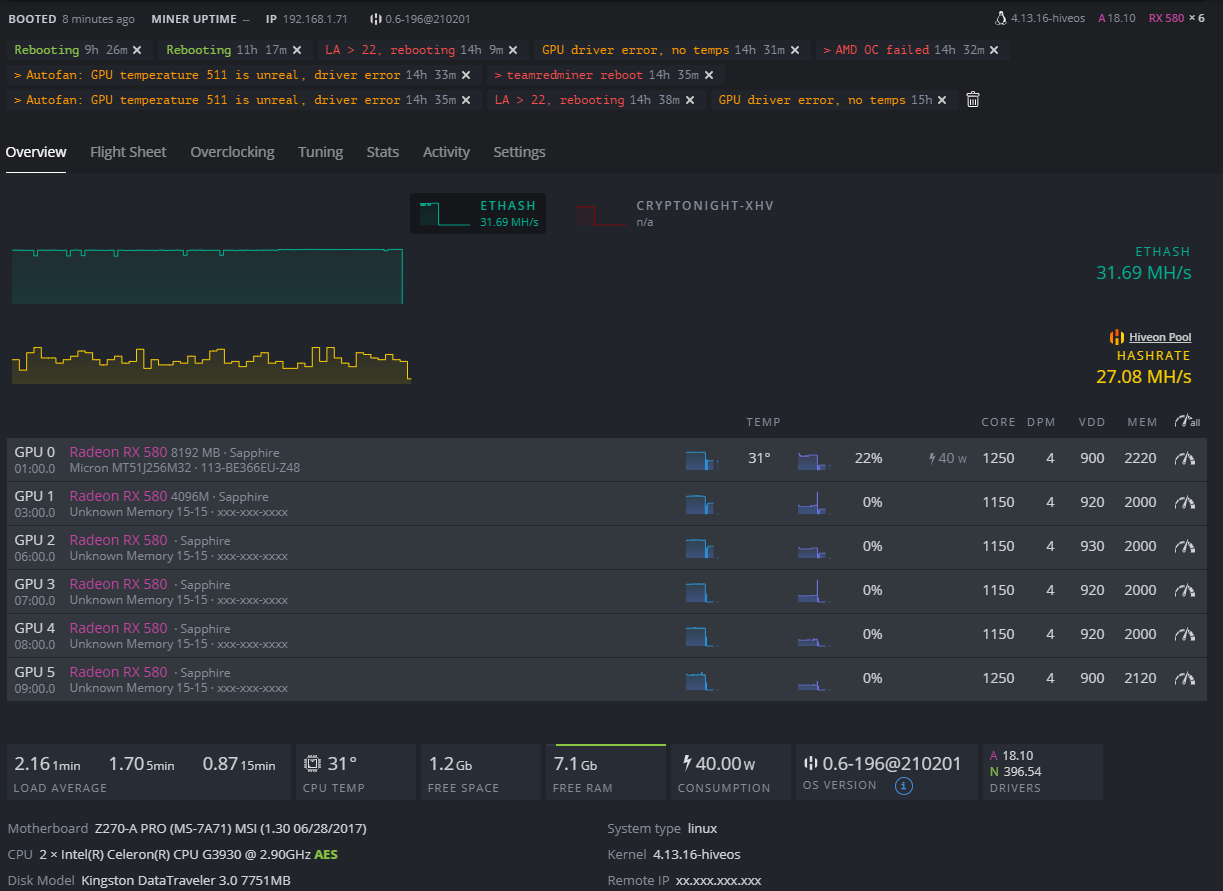Open the GPU 0 overclock speedometer icon
This screenshot has height=891, width=1223.
1185,459
